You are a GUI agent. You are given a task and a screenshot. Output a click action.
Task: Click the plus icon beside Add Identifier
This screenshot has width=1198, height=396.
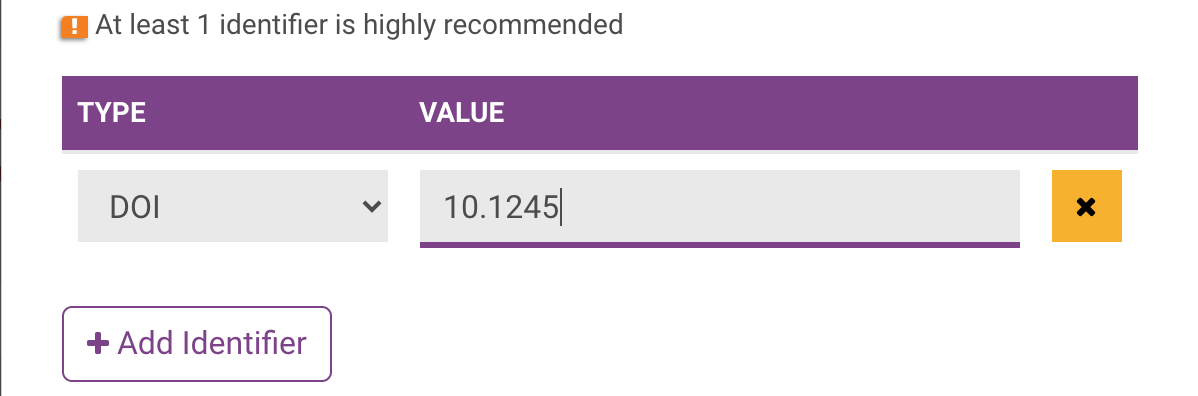pos(98,343)
